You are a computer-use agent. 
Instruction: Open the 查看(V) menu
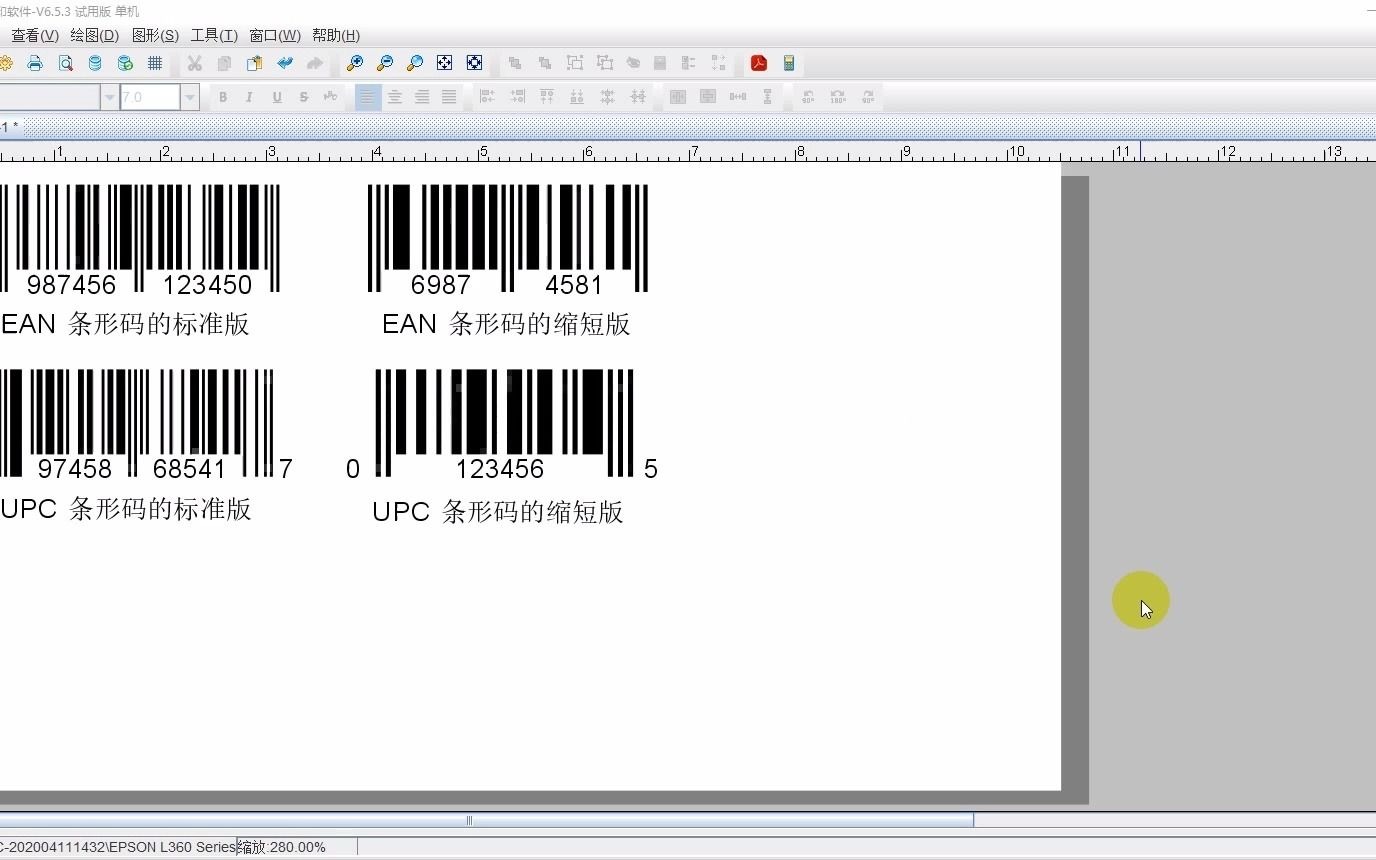coord(35,35)
